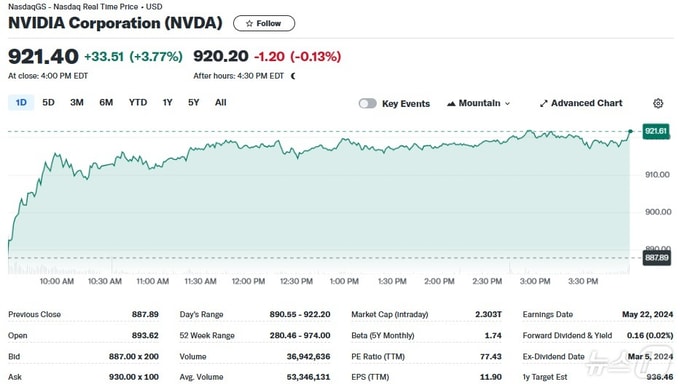Viewport: 680px width, 387px height.
Task: Click the after-hours moon icon
Action: point(293,76)
